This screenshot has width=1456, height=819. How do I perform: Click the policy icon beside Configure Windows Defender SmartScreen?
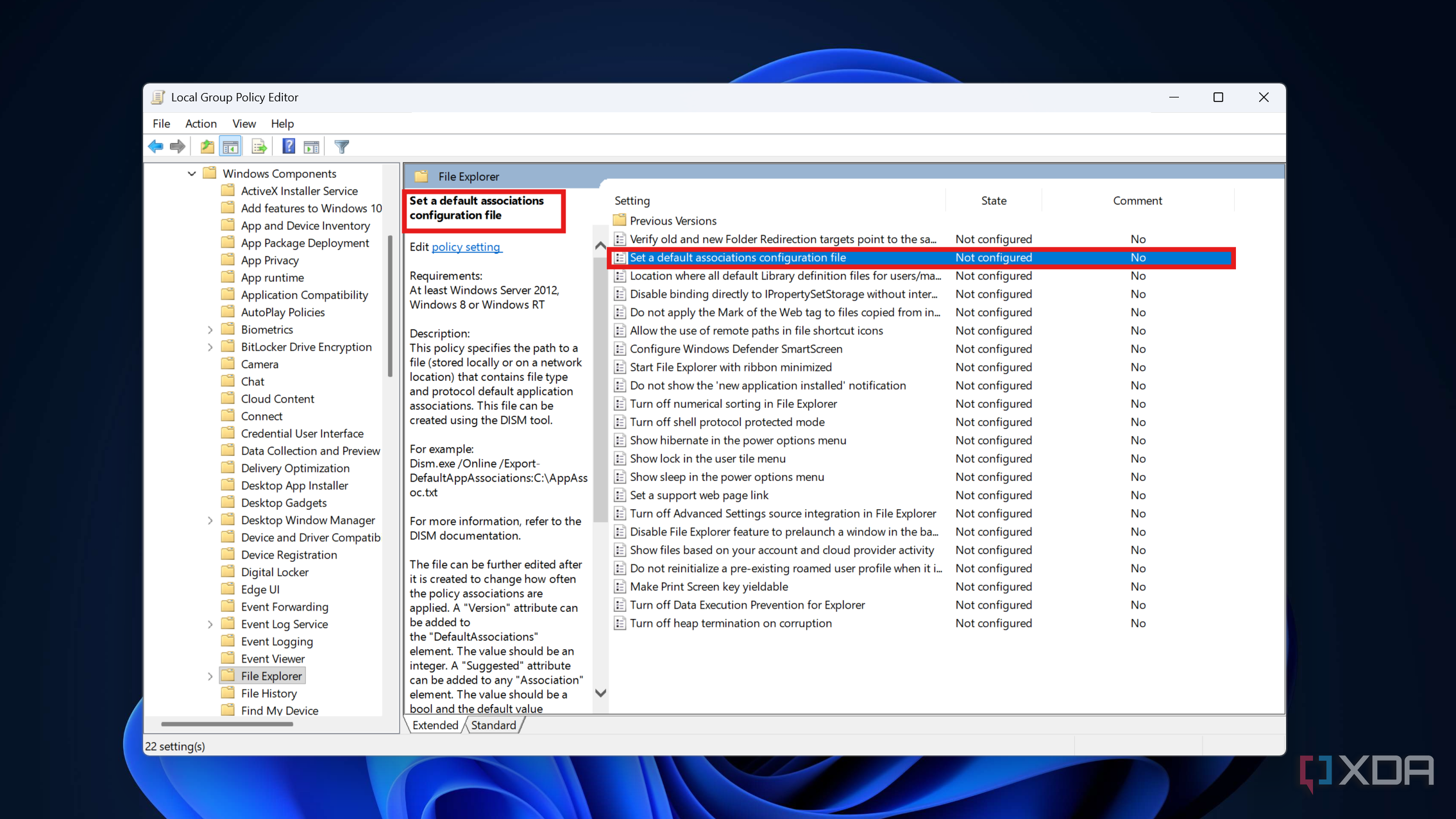[x=620, y=349]
